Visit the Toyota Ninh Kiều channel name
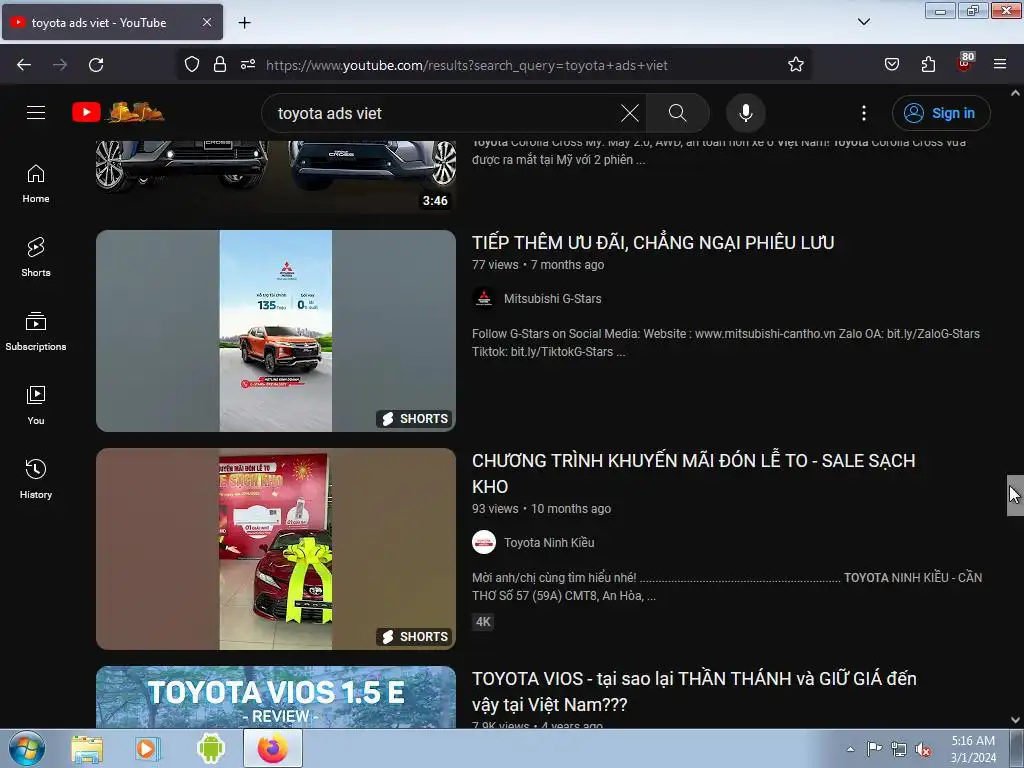Image resolution: width=1024 pixels, height=768 pixels. 549,543
